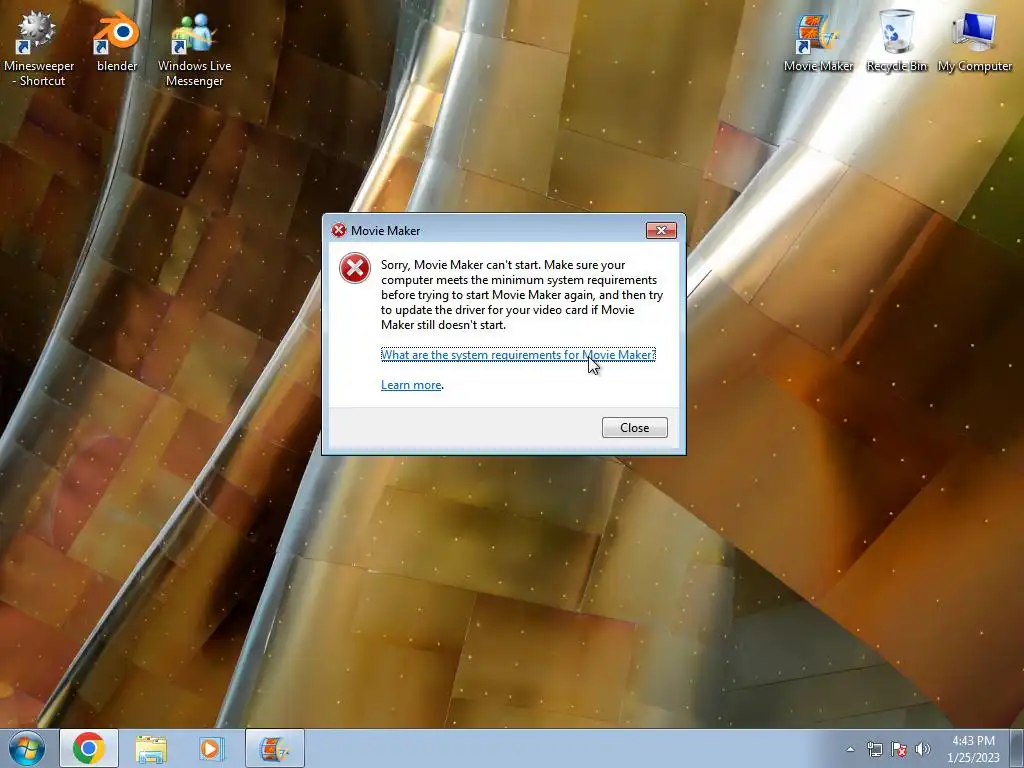Open Windows Media Player from the taskbar
The height and width of the screenshot is (768, 1024).
click(212, 748)
